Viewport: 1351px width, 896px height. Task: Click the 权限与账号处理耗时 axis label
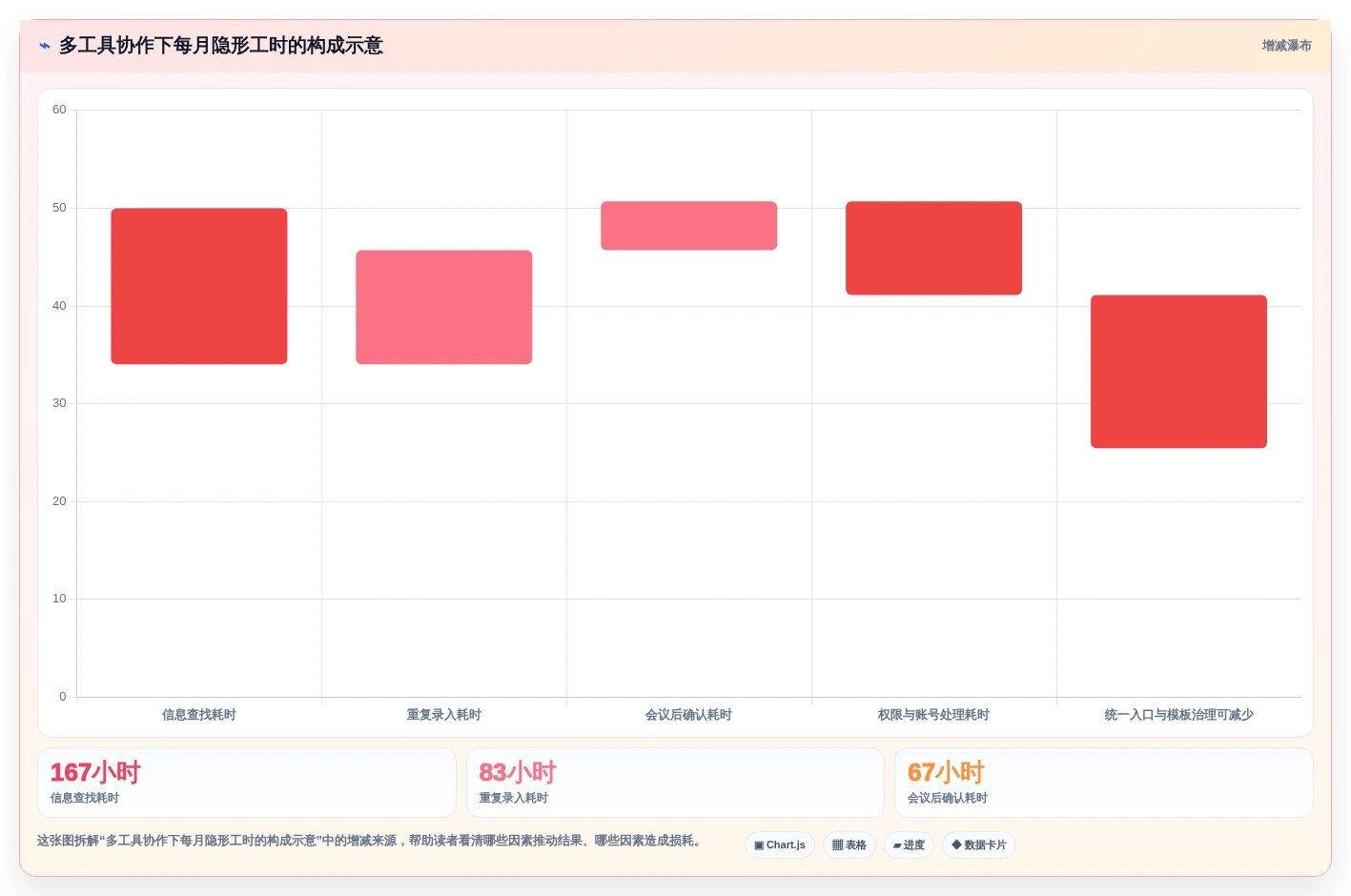(934, 715)
